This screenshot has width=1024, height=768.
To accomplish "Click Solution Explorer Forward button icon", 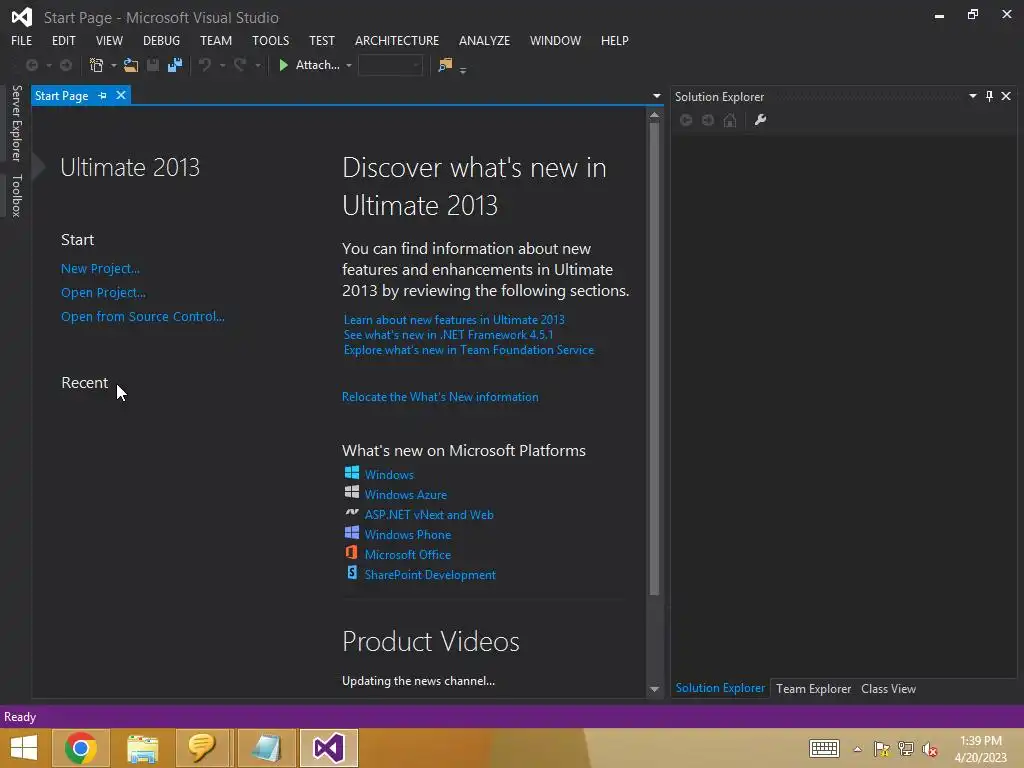I will (708, 120).
